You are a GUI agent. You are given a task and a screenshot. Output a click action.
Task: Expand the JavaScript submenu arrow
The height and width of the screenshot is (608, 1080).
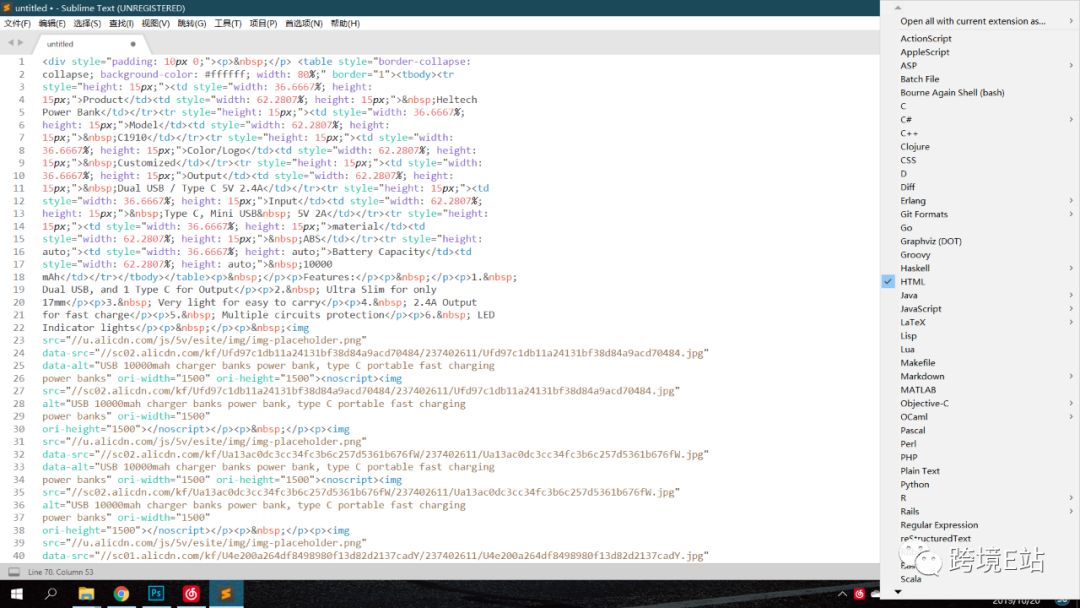(1071, 308)
